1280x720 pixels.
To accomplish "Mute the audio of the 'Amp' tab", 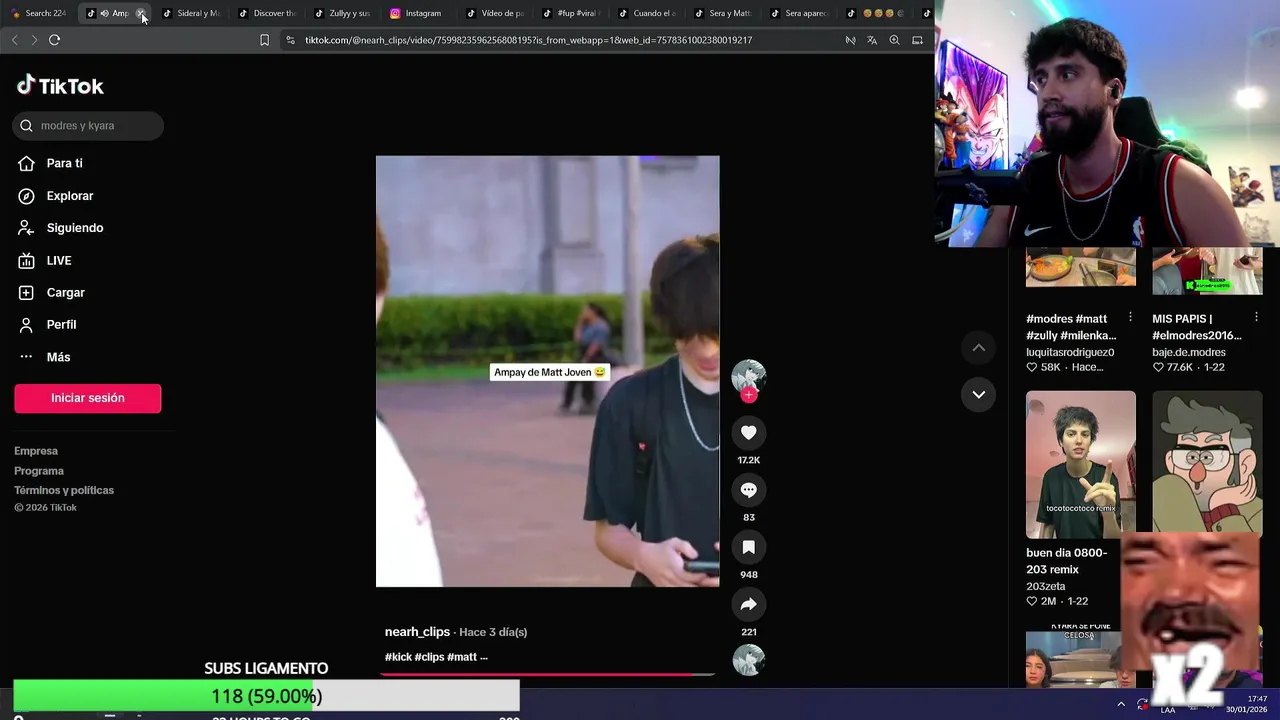I will [x=104, y=13].
